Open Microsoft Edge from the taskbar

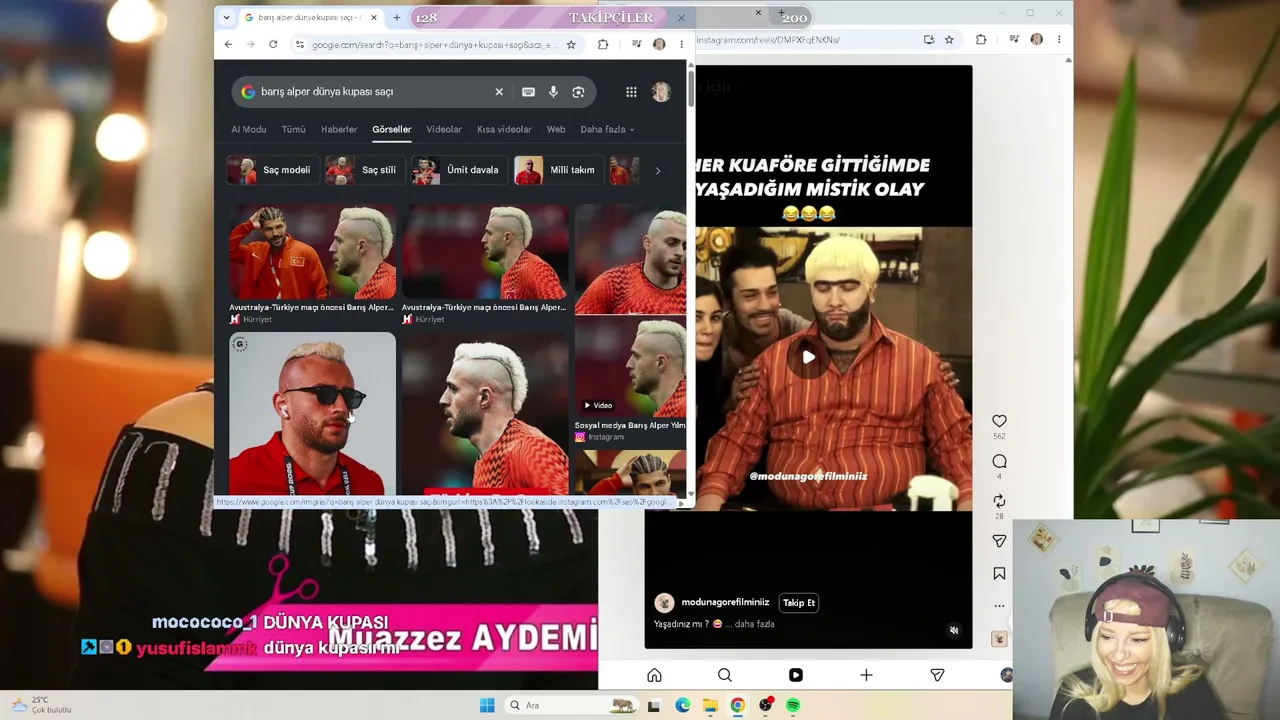click(x=682, y=705)
